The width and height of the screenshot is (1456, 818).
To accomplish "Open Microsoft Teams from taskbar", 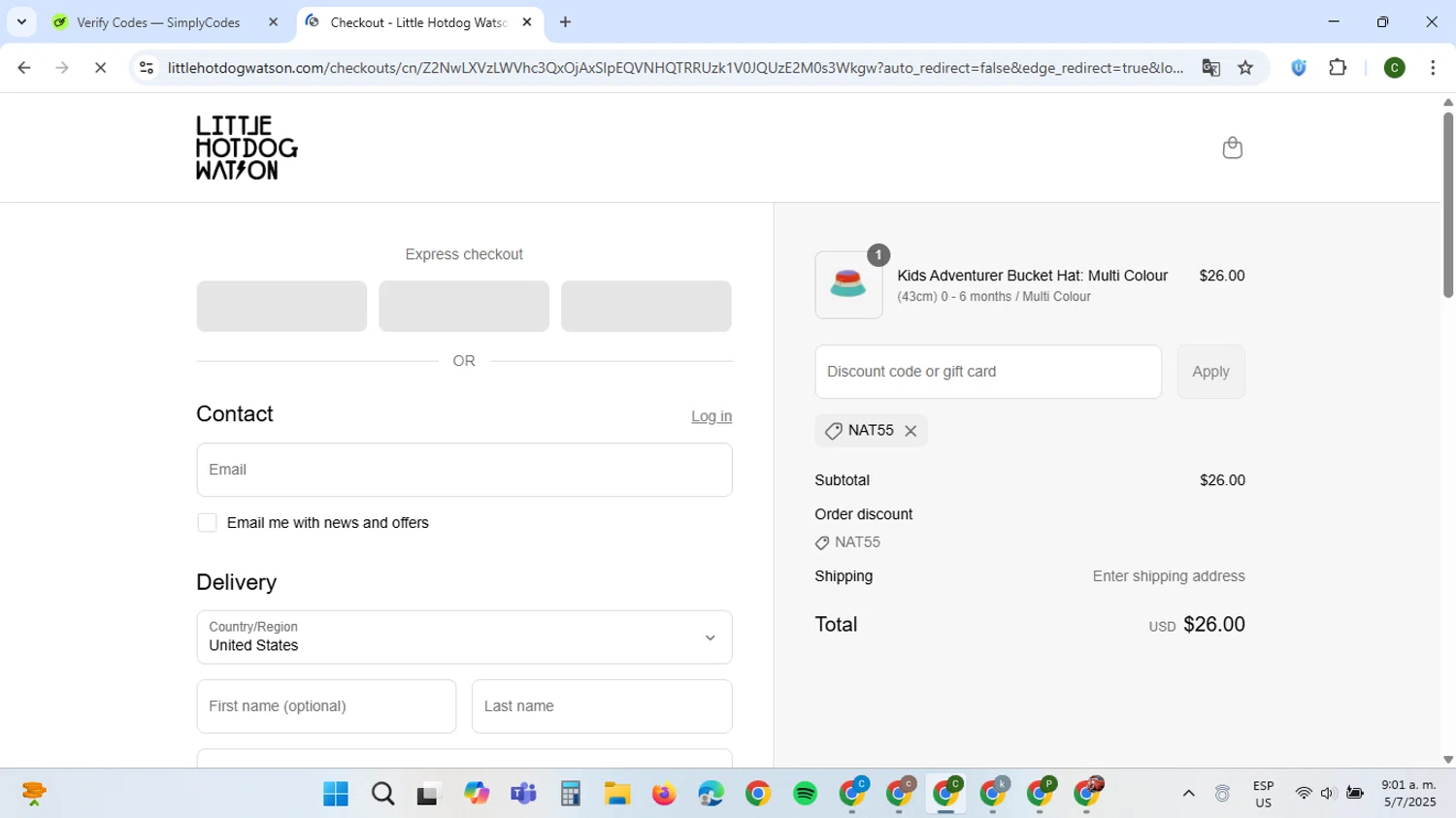I will [523, 794].
